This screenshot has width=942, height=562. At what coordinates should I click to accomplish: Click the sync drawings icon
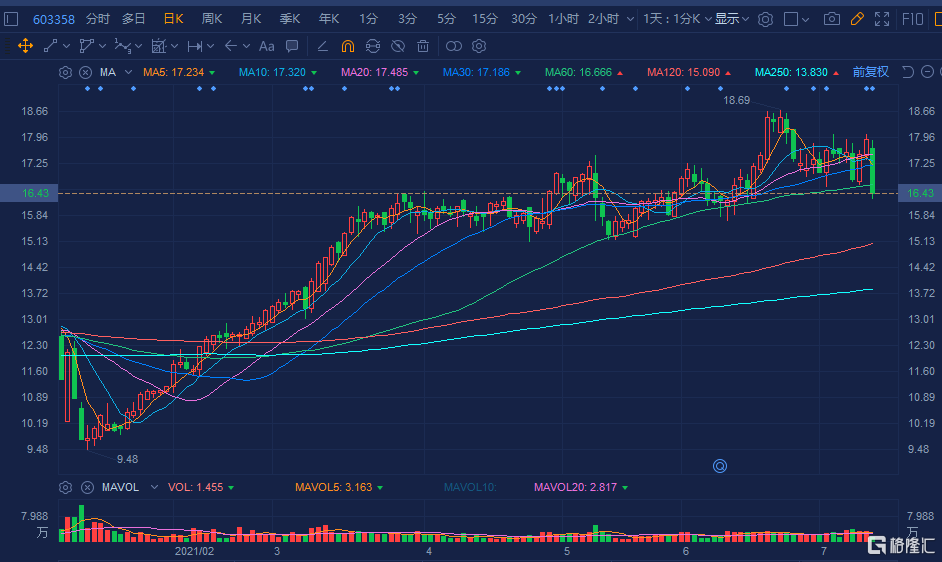(372, 46)
